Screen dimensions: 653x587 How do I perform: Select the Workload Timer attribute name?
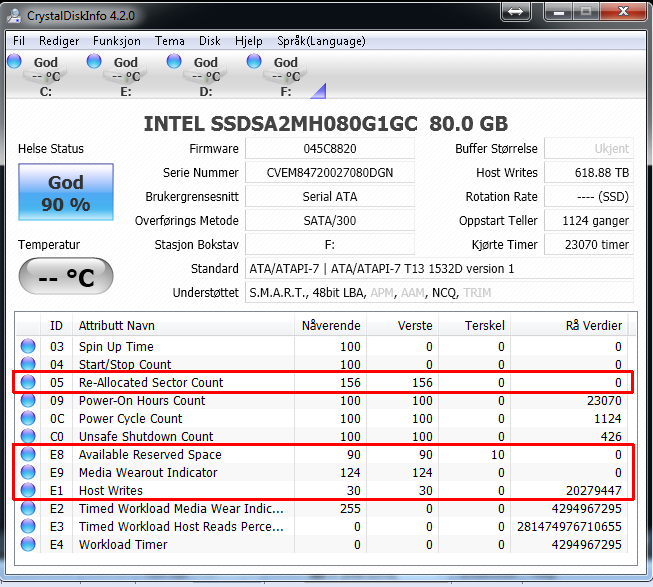(x=123, y=545)
